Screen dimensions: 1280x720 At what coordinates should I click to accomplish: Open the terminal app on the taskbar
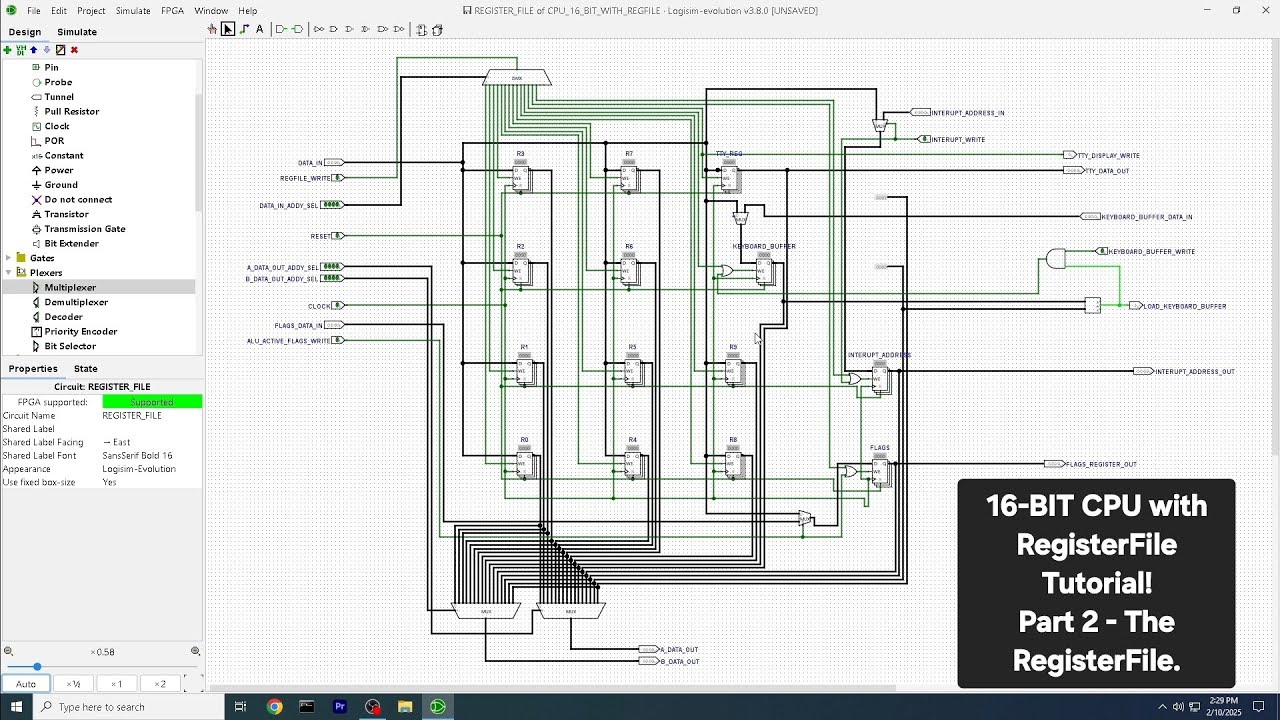[x=307, y=707]
